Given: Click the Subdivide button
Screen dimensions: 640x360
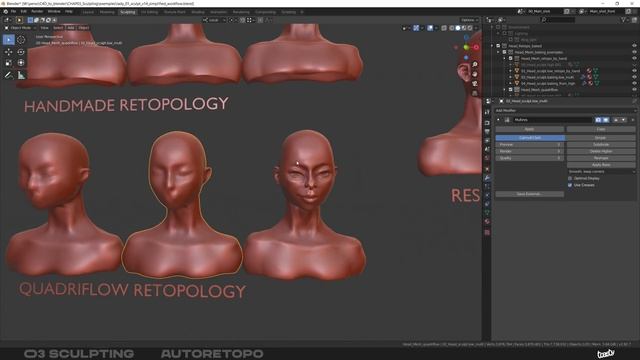Looking at the screenshot, I should (601, 144).
